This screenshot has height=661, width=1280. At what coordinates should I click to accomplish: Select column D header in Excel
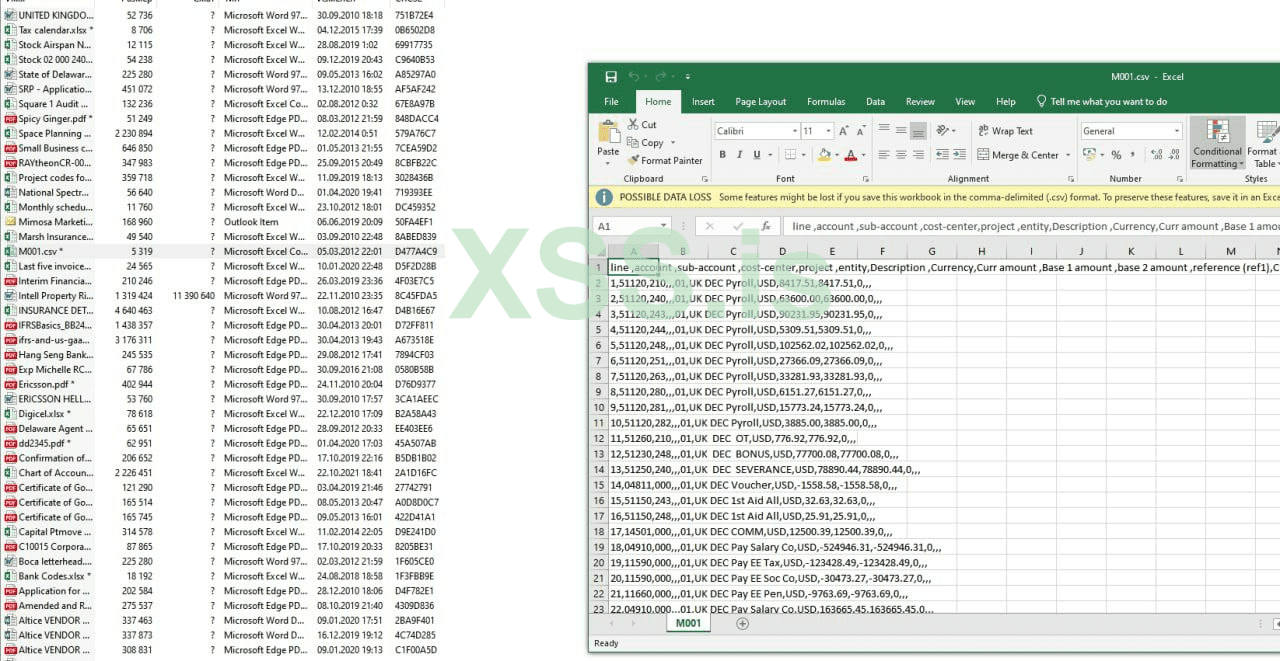pyautogui.click(x=782, y=251)
